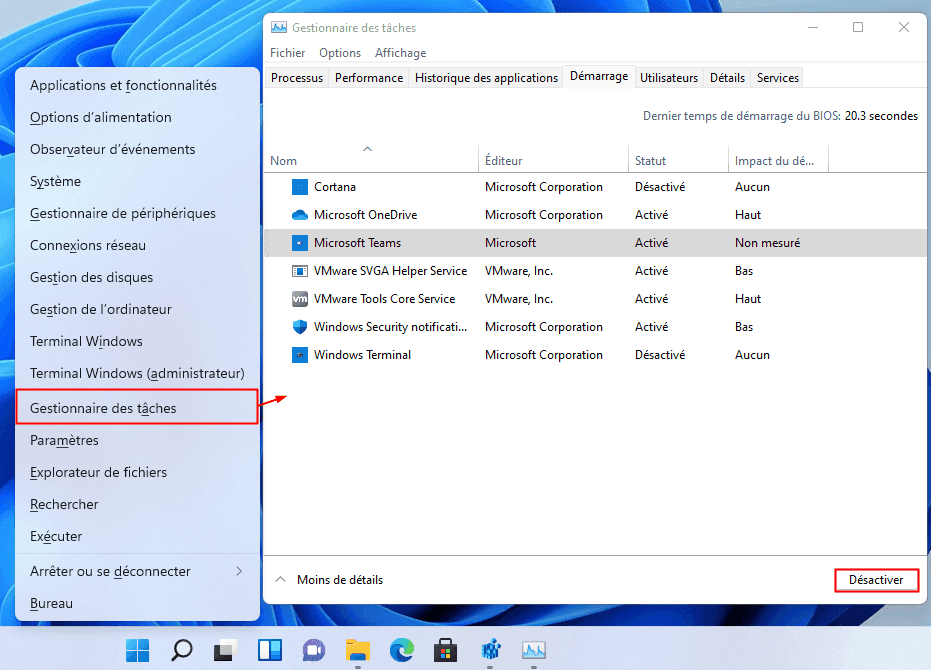The width and height of the screenshot is (931, 670).
Task: Open File Explorer from the taskbar
Action: click(x=357, y=651)
